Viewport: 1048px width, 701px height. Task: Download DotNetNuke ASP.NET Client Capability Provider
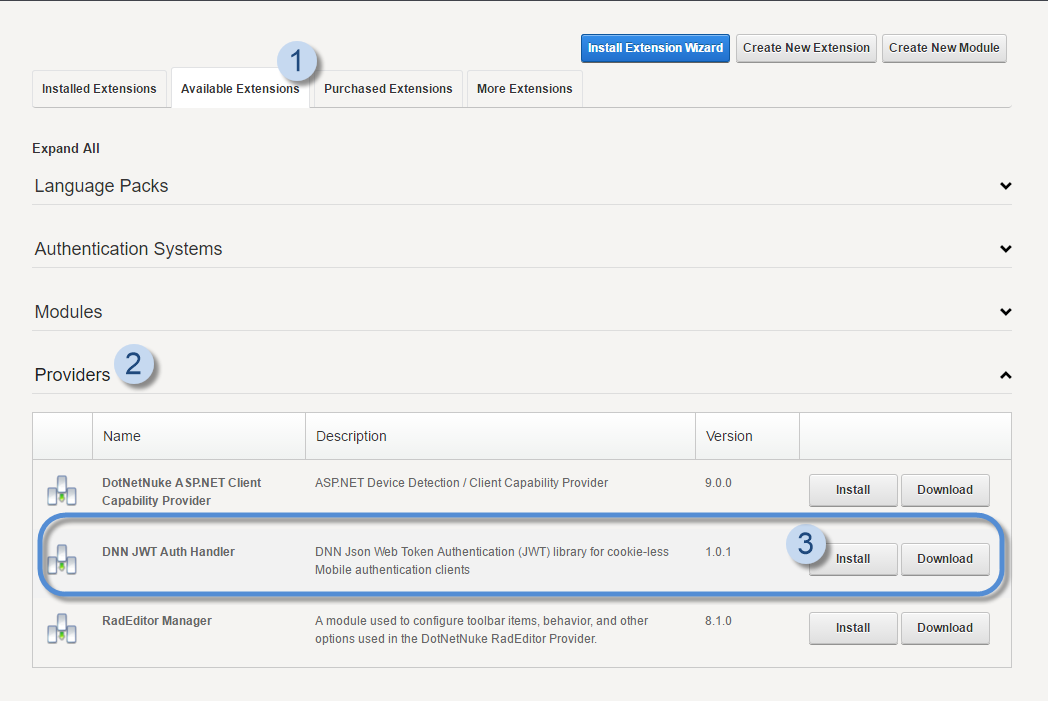pos(945,490)
